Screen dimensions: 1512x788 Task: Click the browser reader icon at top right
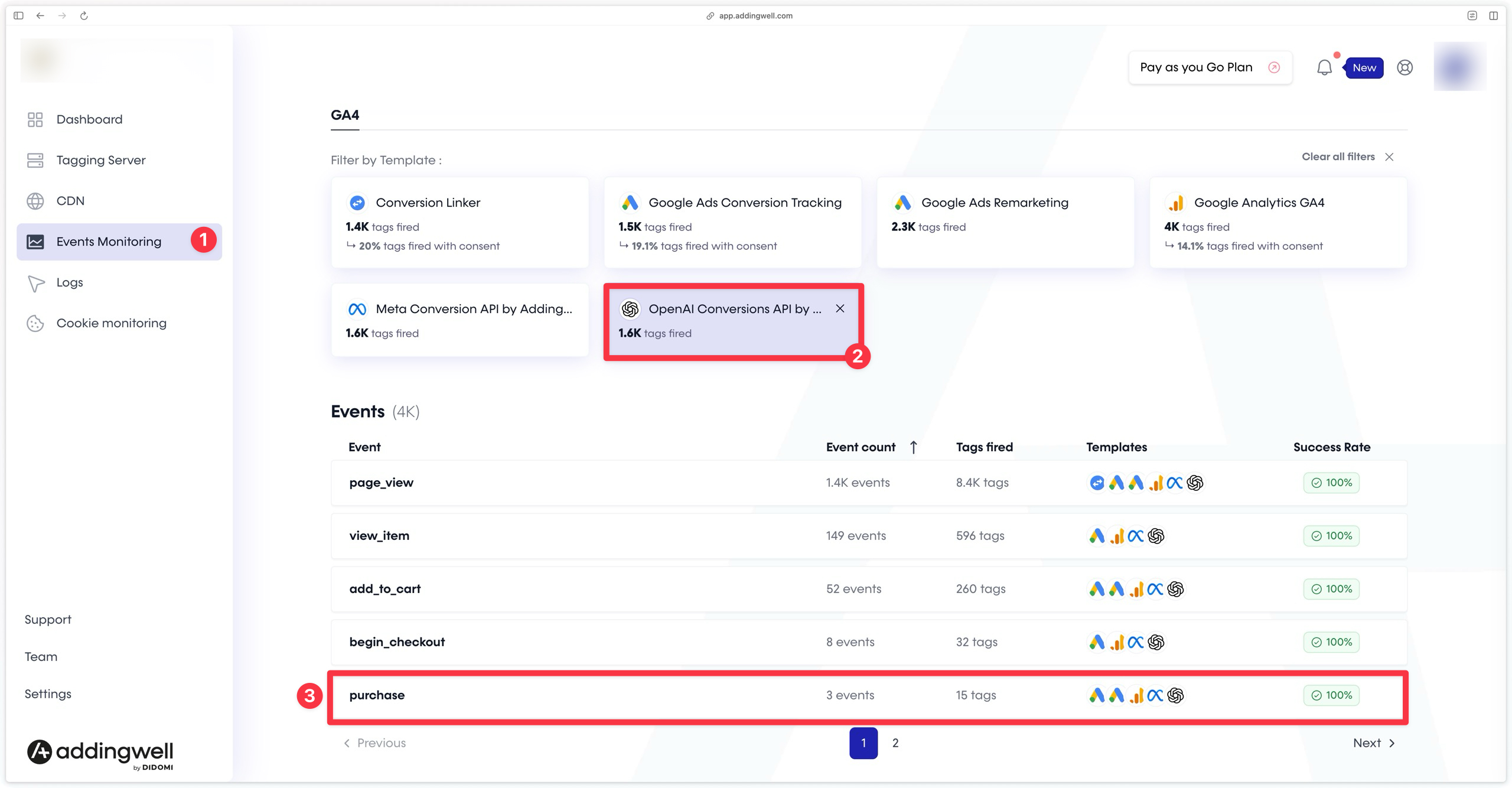point(1472,16)
